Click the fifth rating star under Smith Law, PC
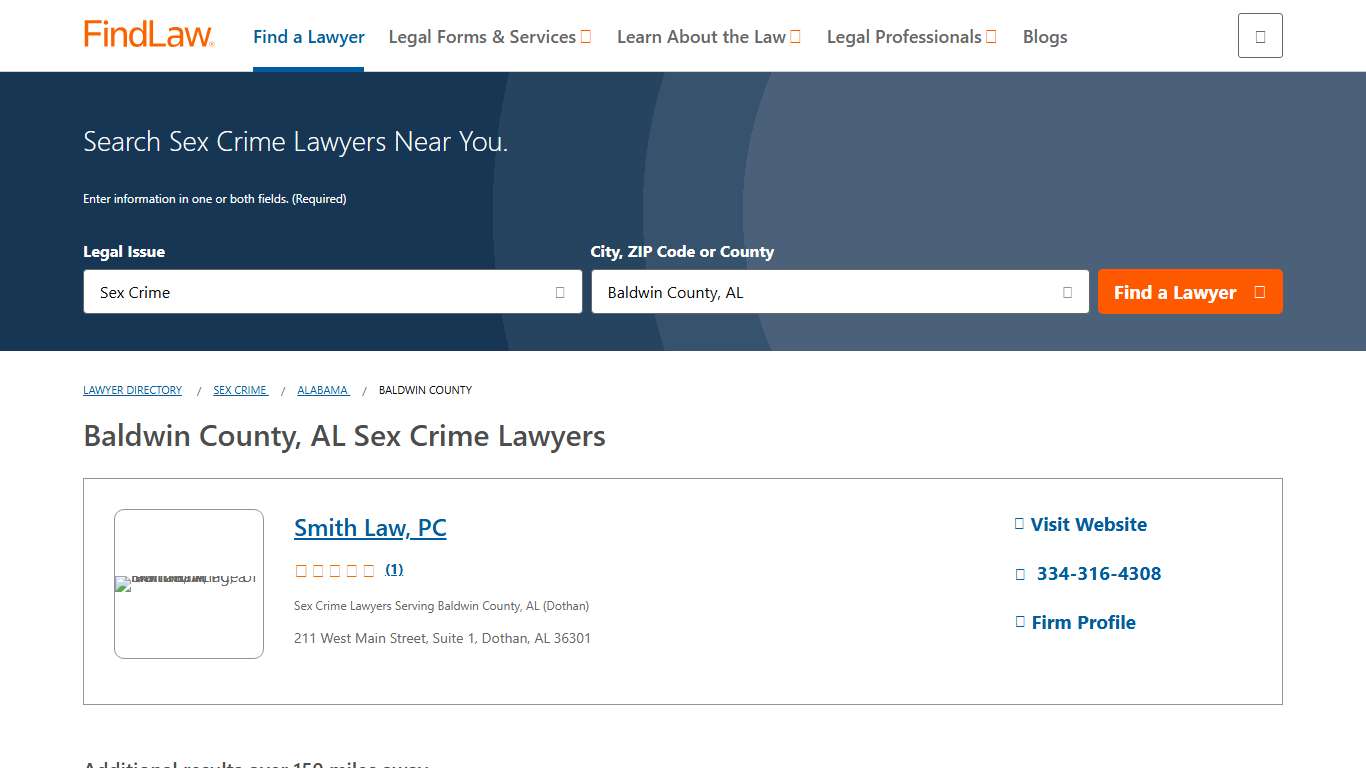This screenshot has width=1366, height=768. click(369, 569)
